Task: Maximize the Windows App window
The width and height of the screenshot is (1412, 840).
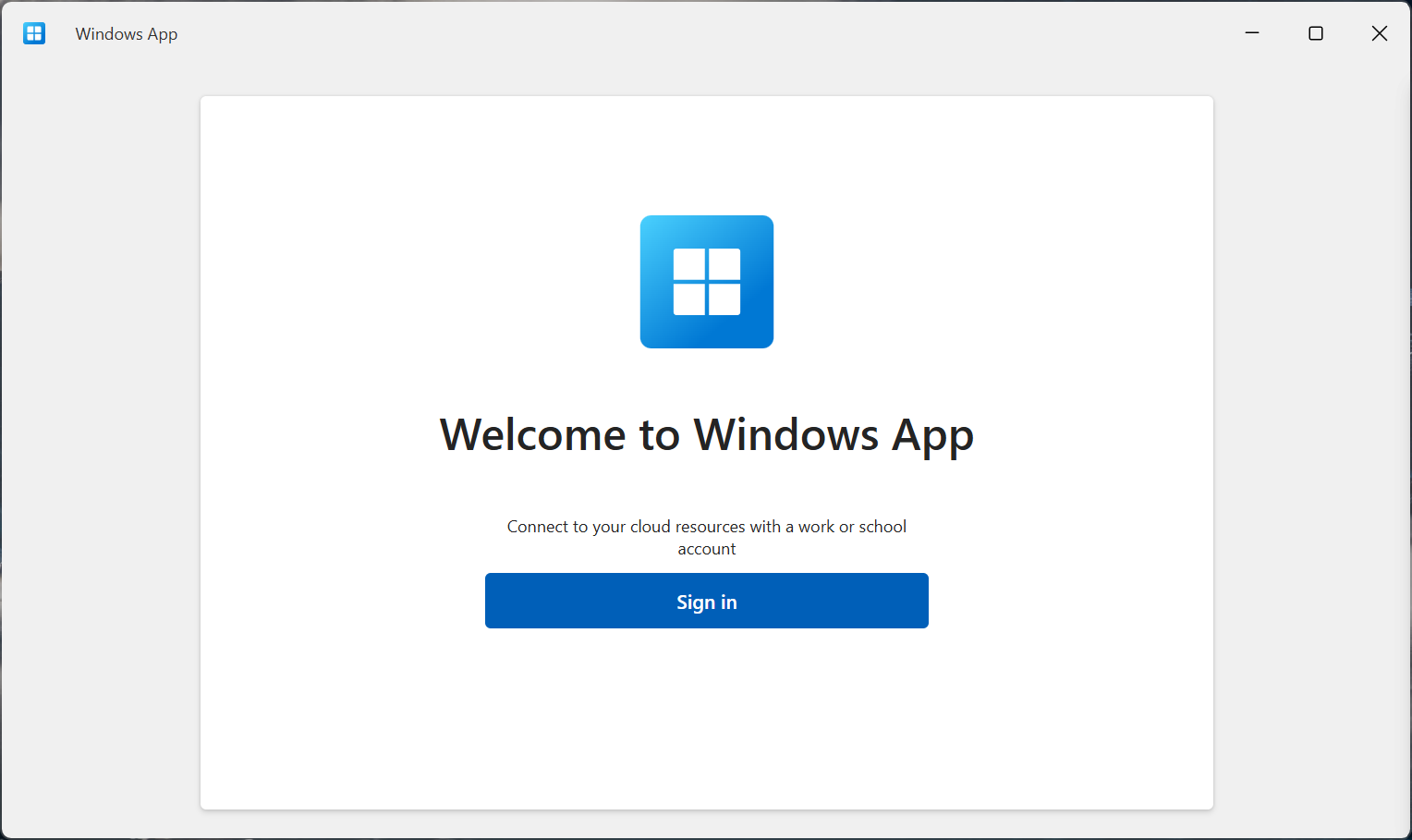Action: click(x=1316, y=33)
